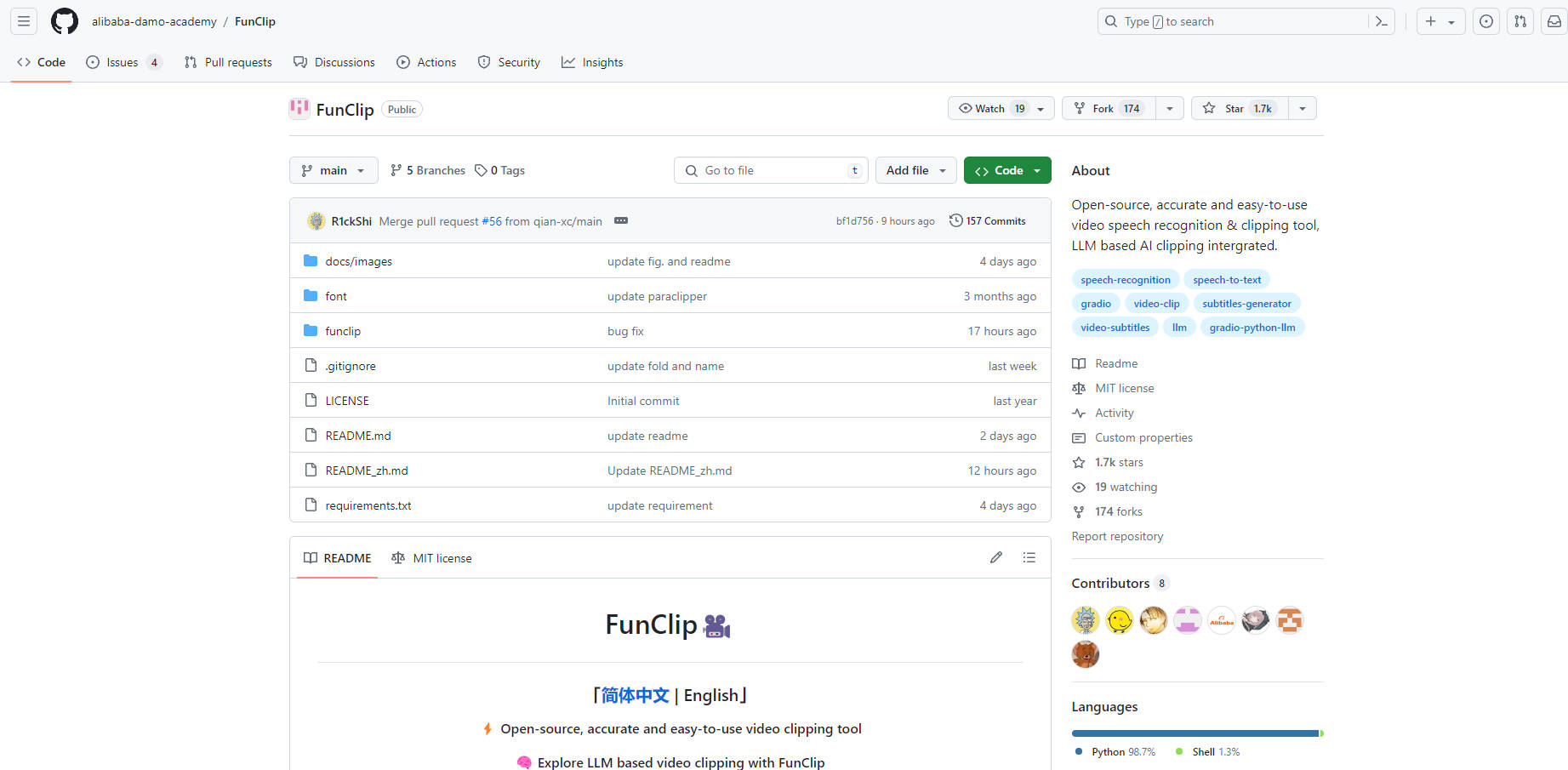The height and width of the screenshot is (770, 1568).
Task: Open the README outline list icon
Action: tap(1029, 557)
